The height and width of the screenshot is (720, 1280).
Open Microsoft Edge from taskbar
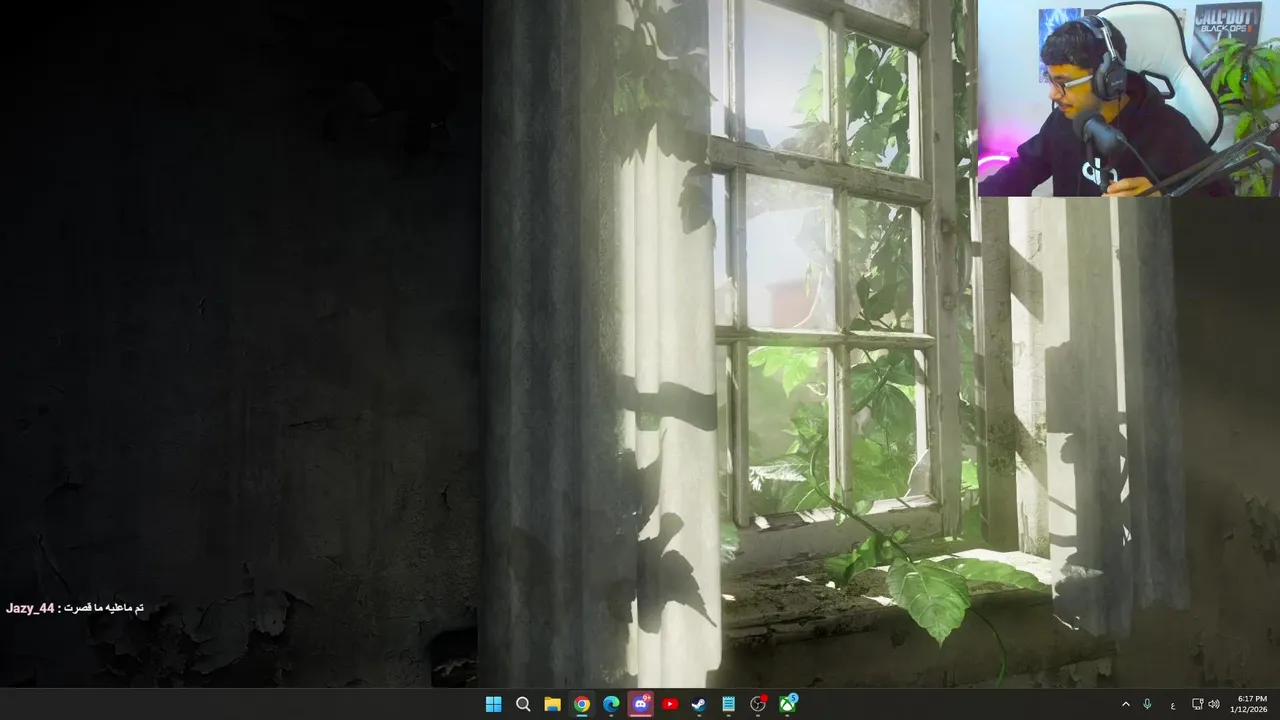click(611, 704)
